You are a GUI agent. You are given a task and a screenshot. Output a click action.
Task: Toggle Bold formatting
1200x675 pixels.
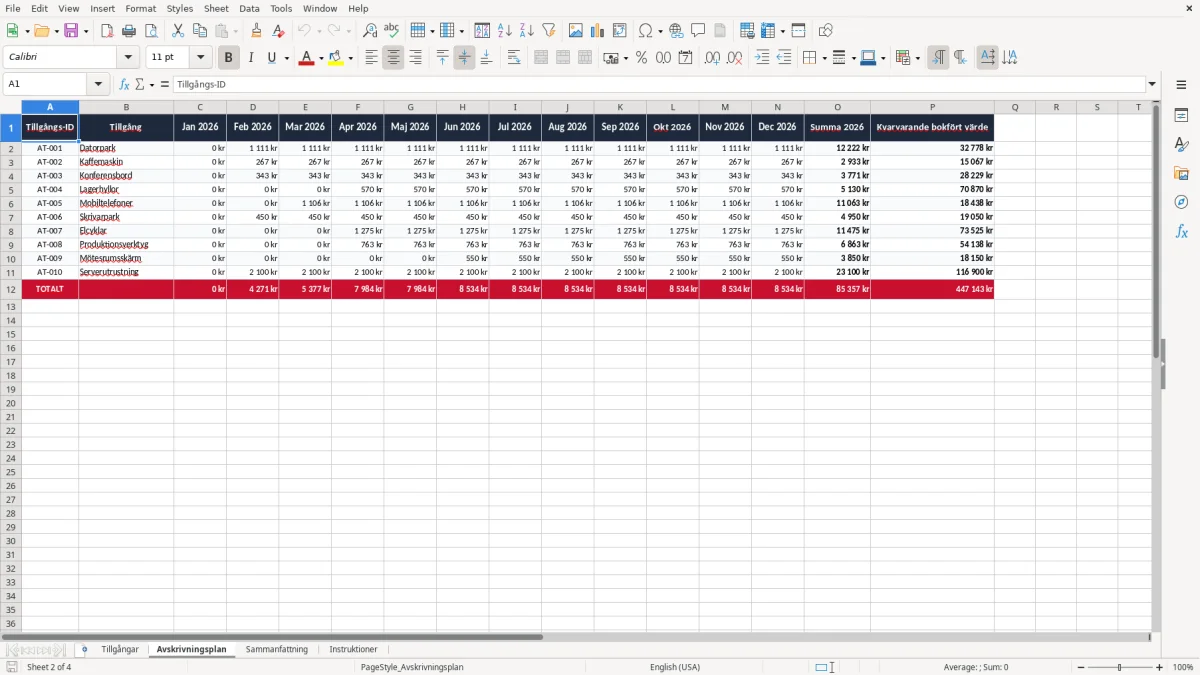pyautogui.click(x=228, y=58)
